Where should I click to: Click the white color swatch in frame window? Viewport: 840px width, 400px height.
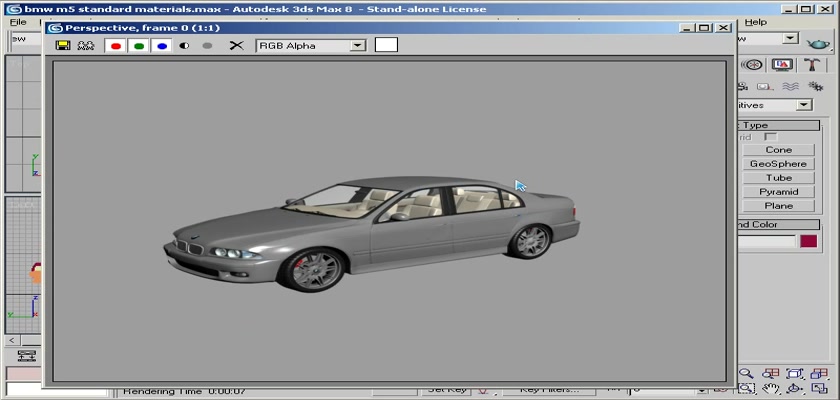pos(386,45)
